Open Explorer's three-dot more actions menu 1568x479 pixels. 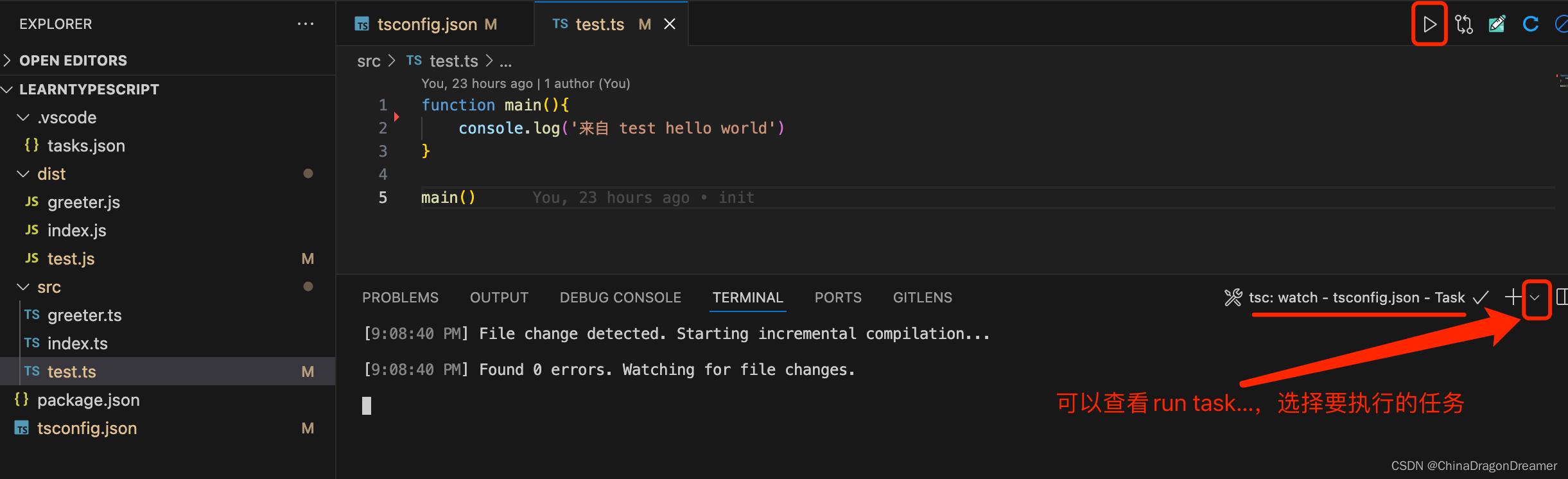pos(306,24)
